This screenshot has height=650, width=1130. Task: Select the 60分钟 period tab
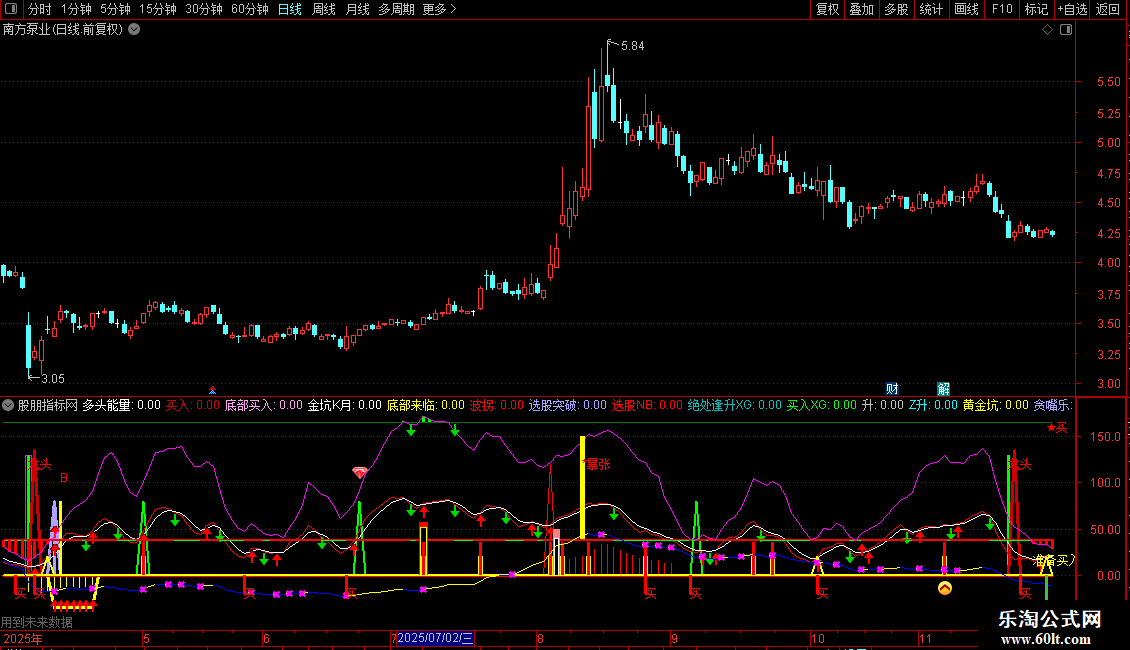[x=249, y=9]
